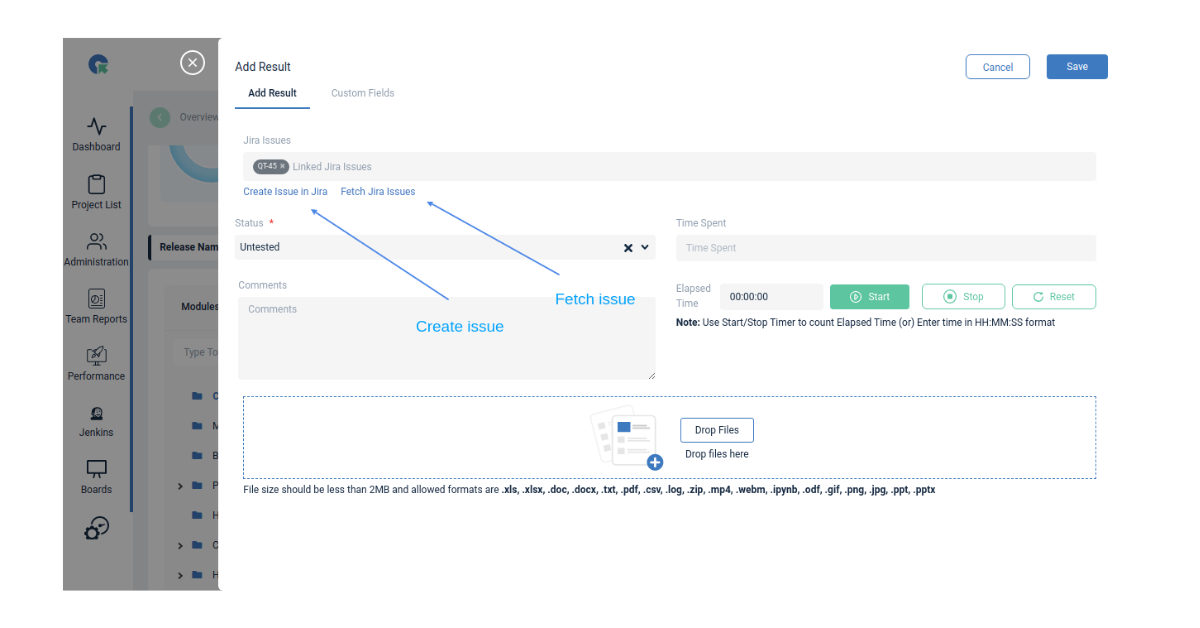Image resolution: width=1200 pixels, height=628 pixels.
Task: Switch to the Custom Fields tab
Action: point(362,92)
